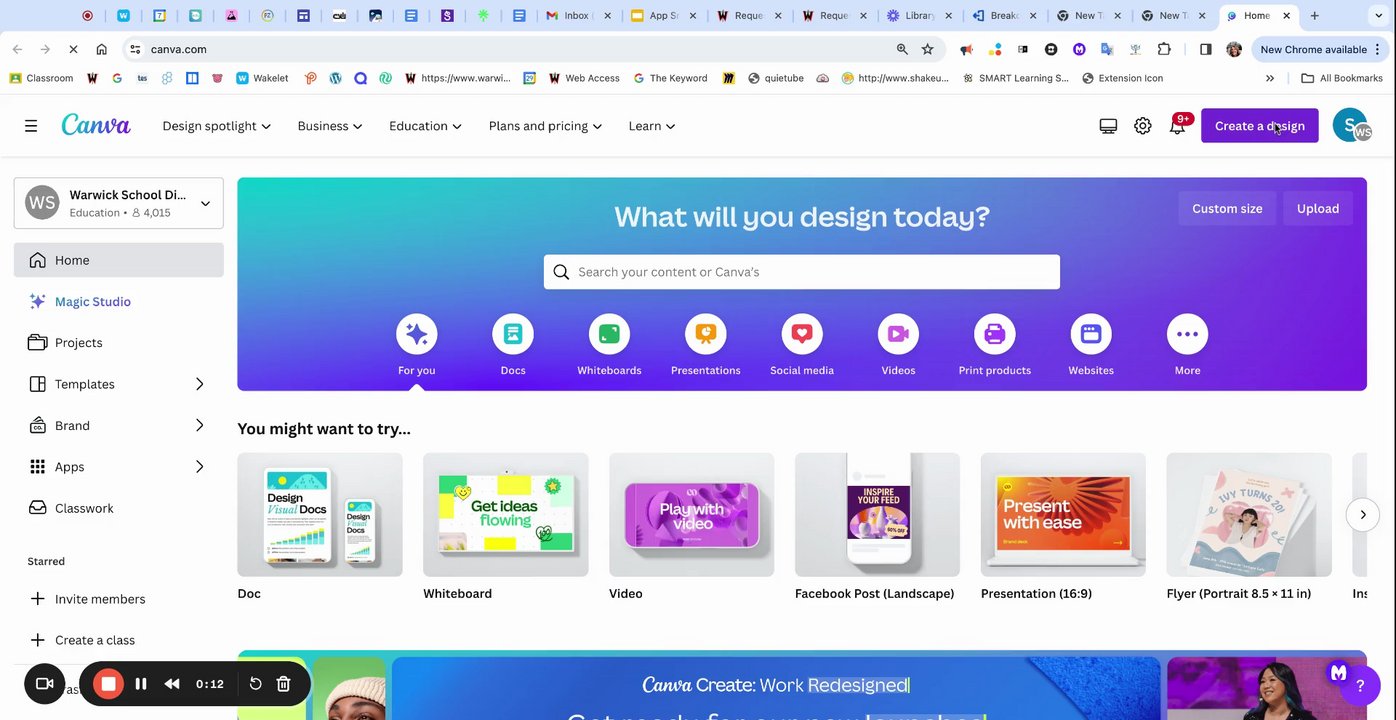Click the Create a design button

click(1260, 126)
